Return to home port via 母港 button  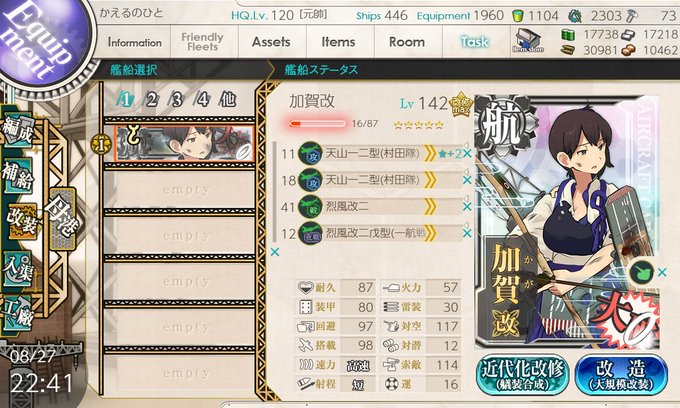click(x=63, y=219)
